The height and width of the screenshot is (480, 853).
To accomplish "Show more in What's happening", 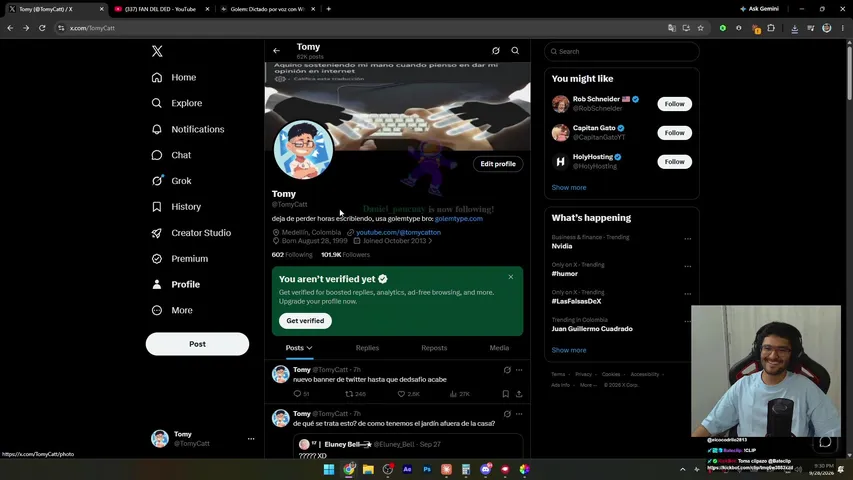I will (x=568, y=350).
